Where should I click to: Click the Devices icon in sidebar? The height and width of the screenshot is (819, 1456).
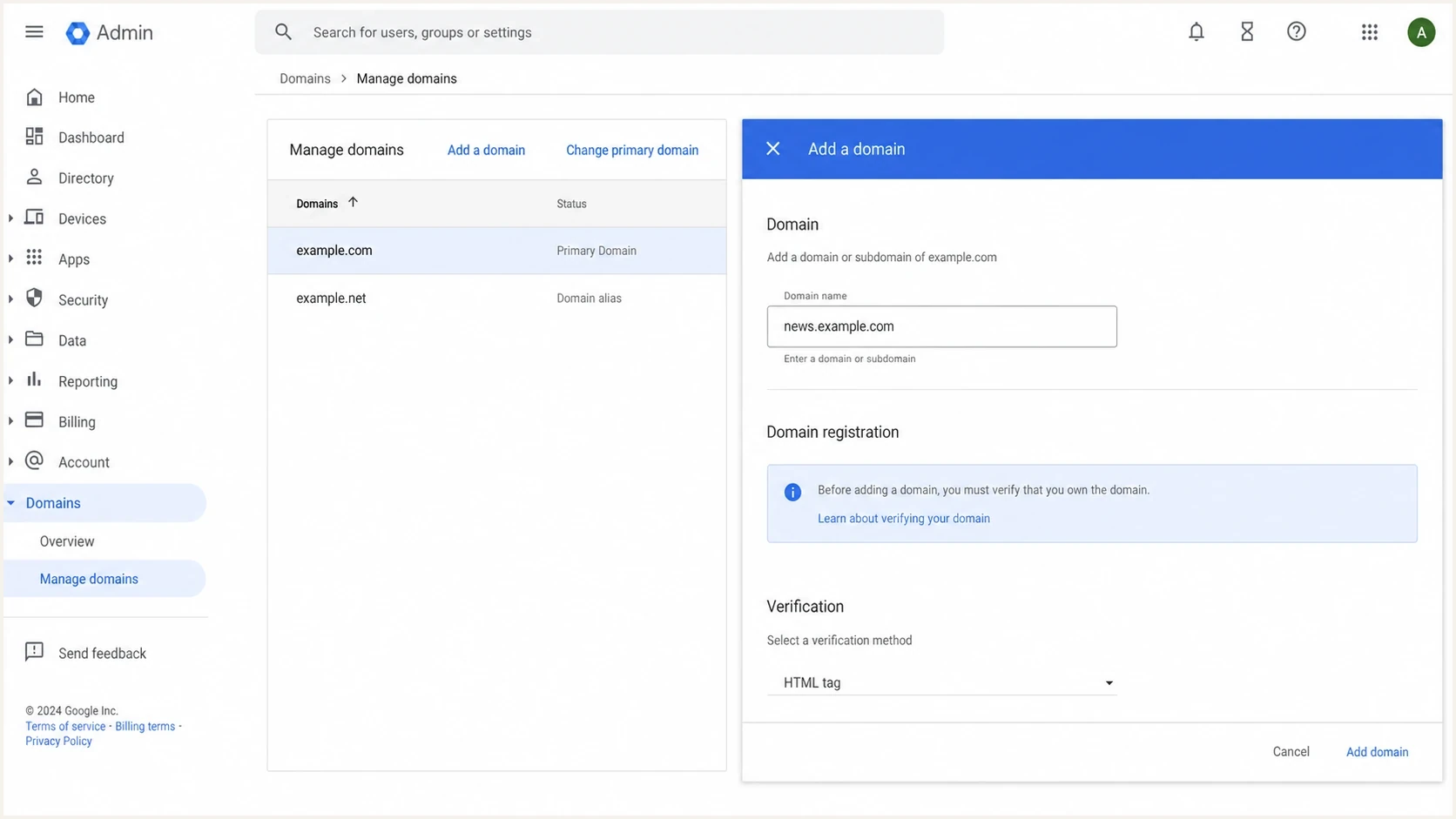pos(34,218)
